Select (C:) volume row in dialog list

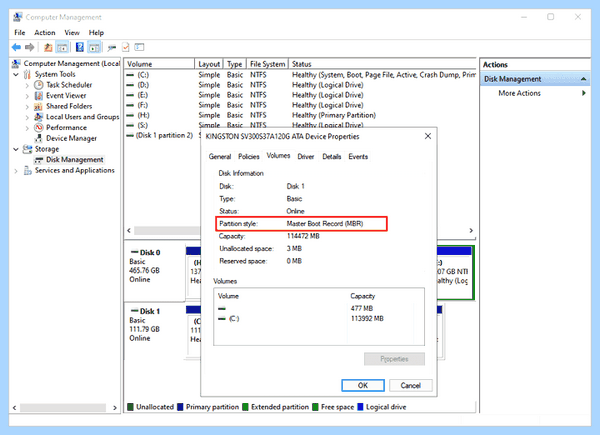pos(319,319)
